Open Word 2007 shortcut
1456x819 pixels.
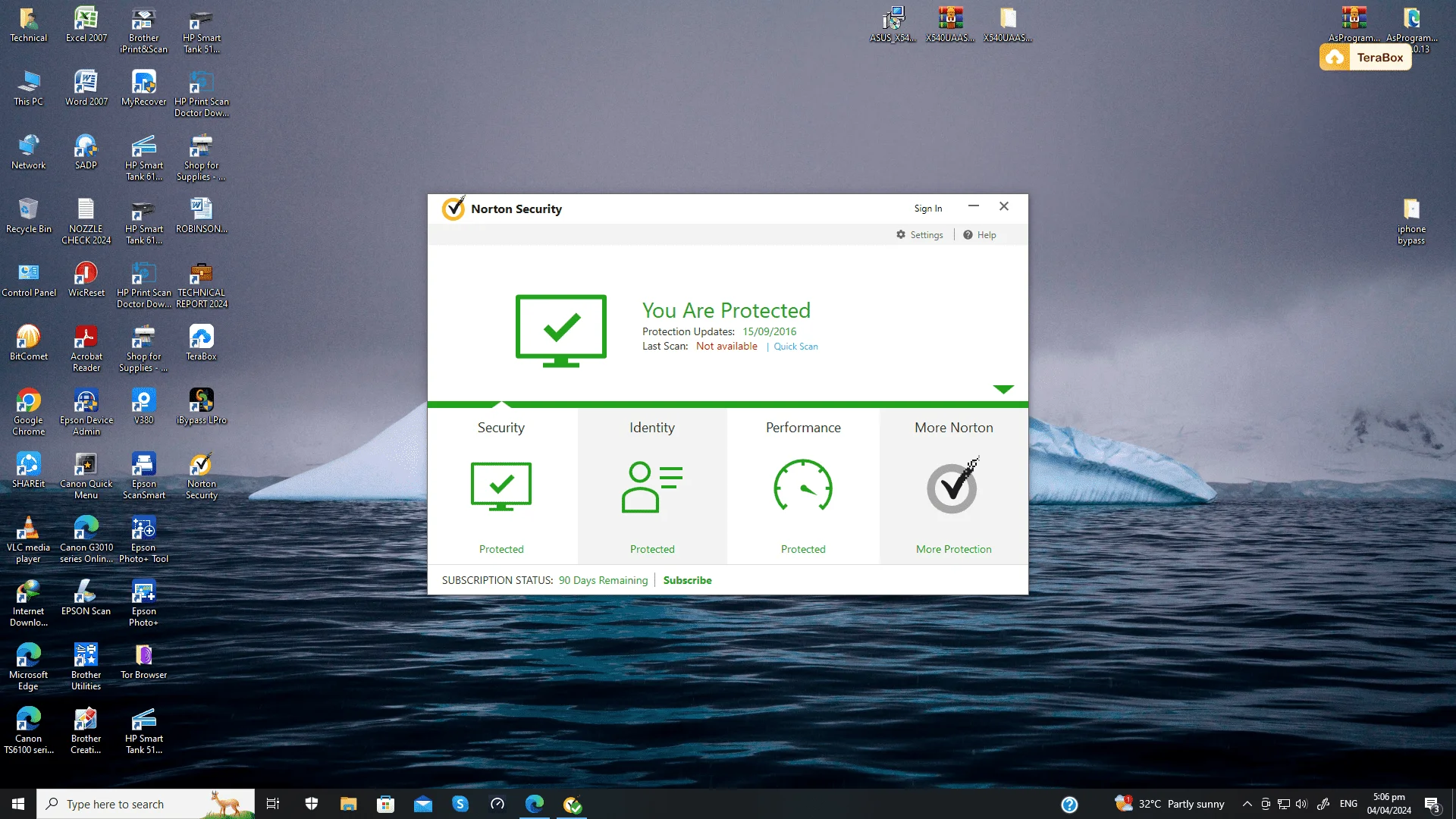click(x=86, y=88)
